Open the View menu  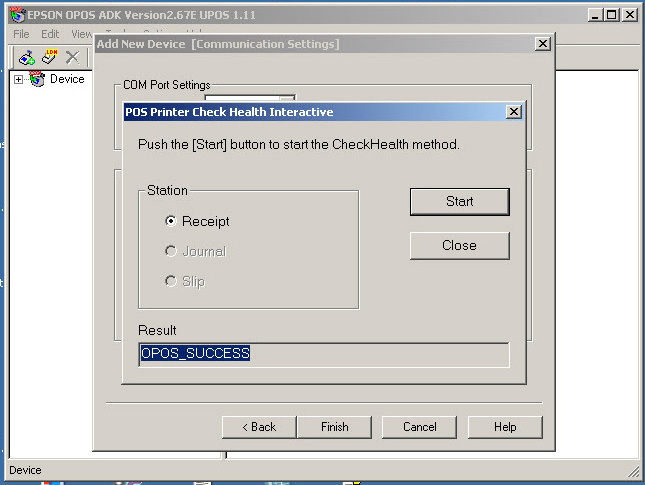coord(81,34)
